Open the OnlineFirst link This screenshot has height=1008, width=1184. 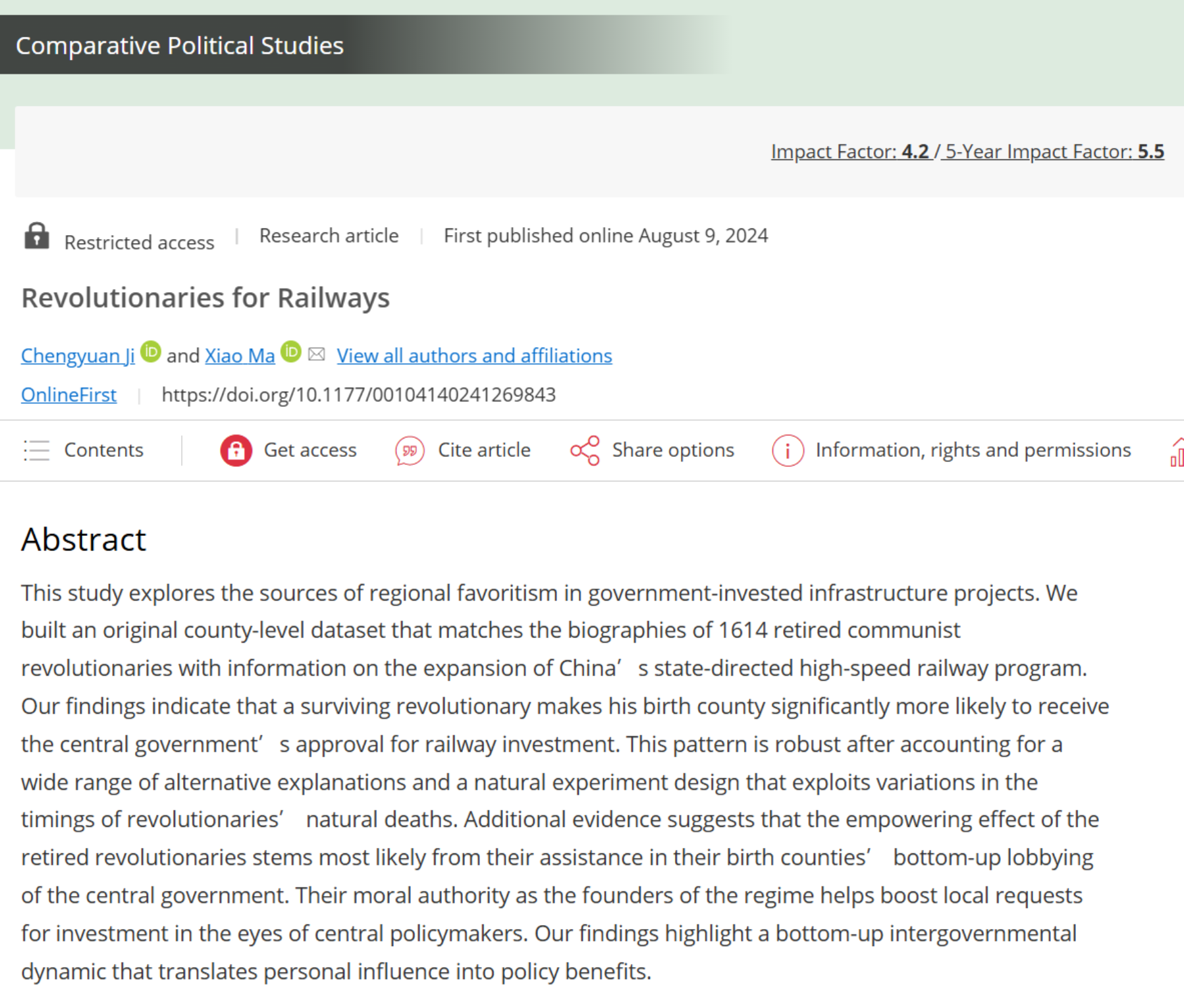coord(68,394)
